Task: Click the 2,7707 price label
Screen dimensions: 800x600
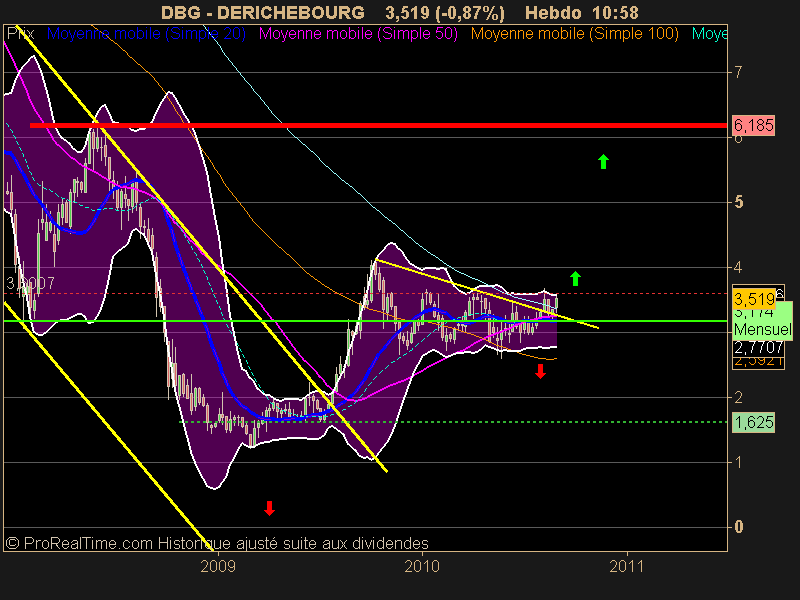Action: [758, 347]
